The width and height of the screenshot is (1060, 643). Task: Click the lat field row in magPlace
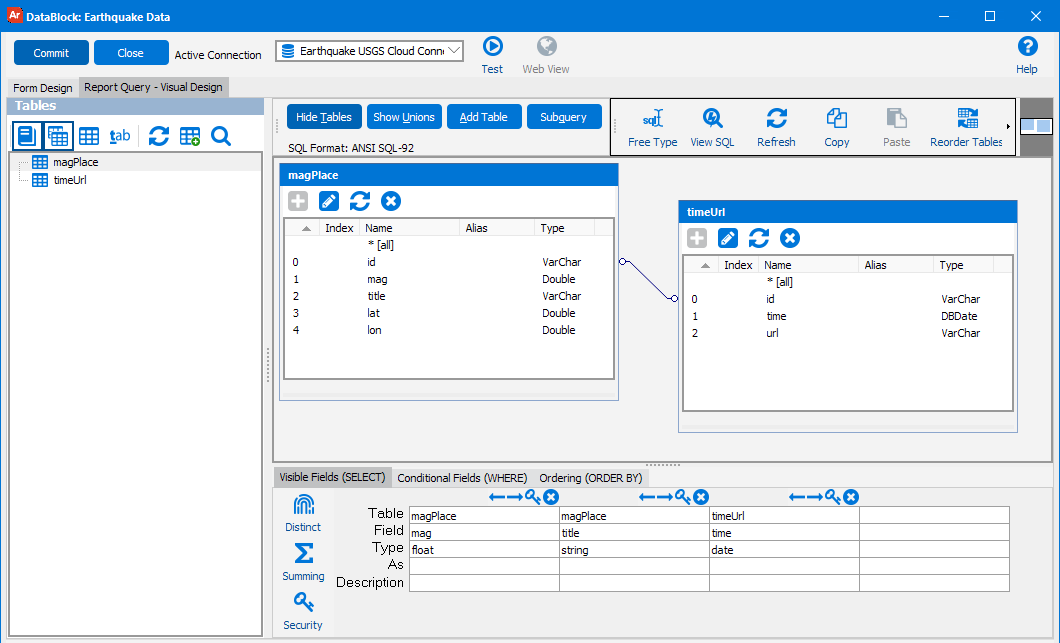[448, 313]
